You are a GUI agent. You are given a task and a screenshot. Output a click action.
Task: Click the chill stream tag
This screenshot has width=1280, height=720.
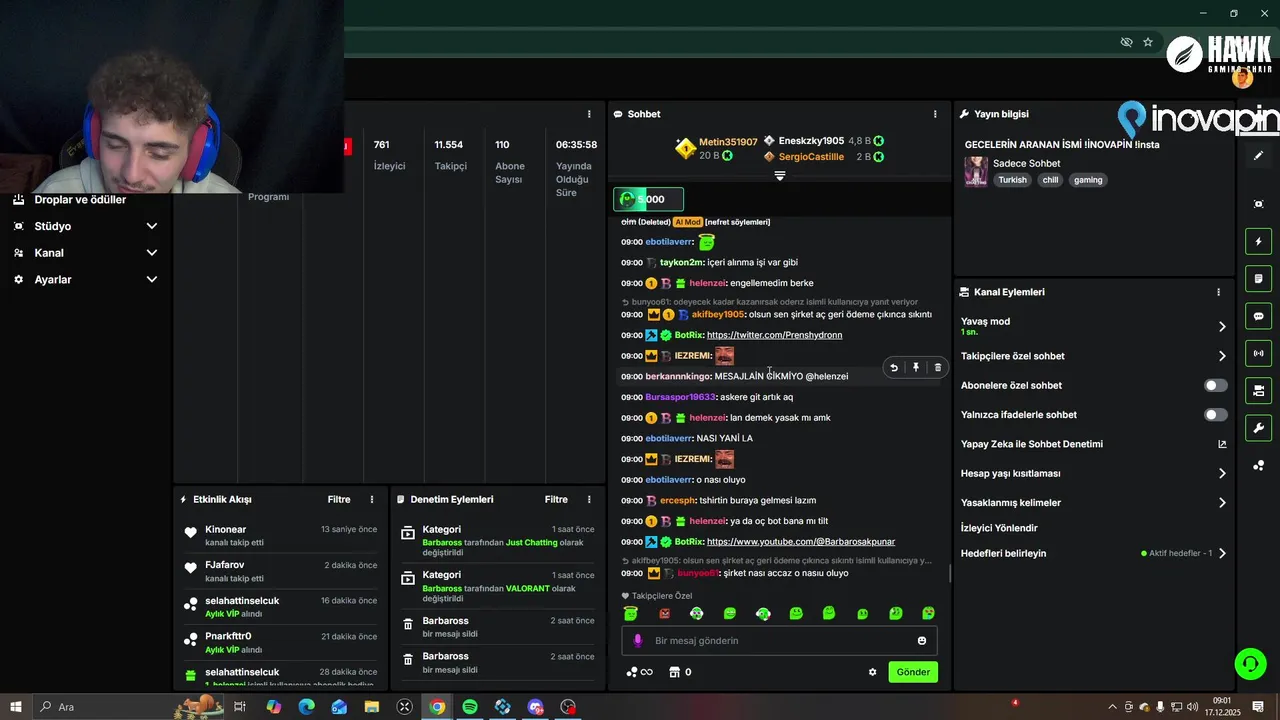click(x=1050, y=180)
